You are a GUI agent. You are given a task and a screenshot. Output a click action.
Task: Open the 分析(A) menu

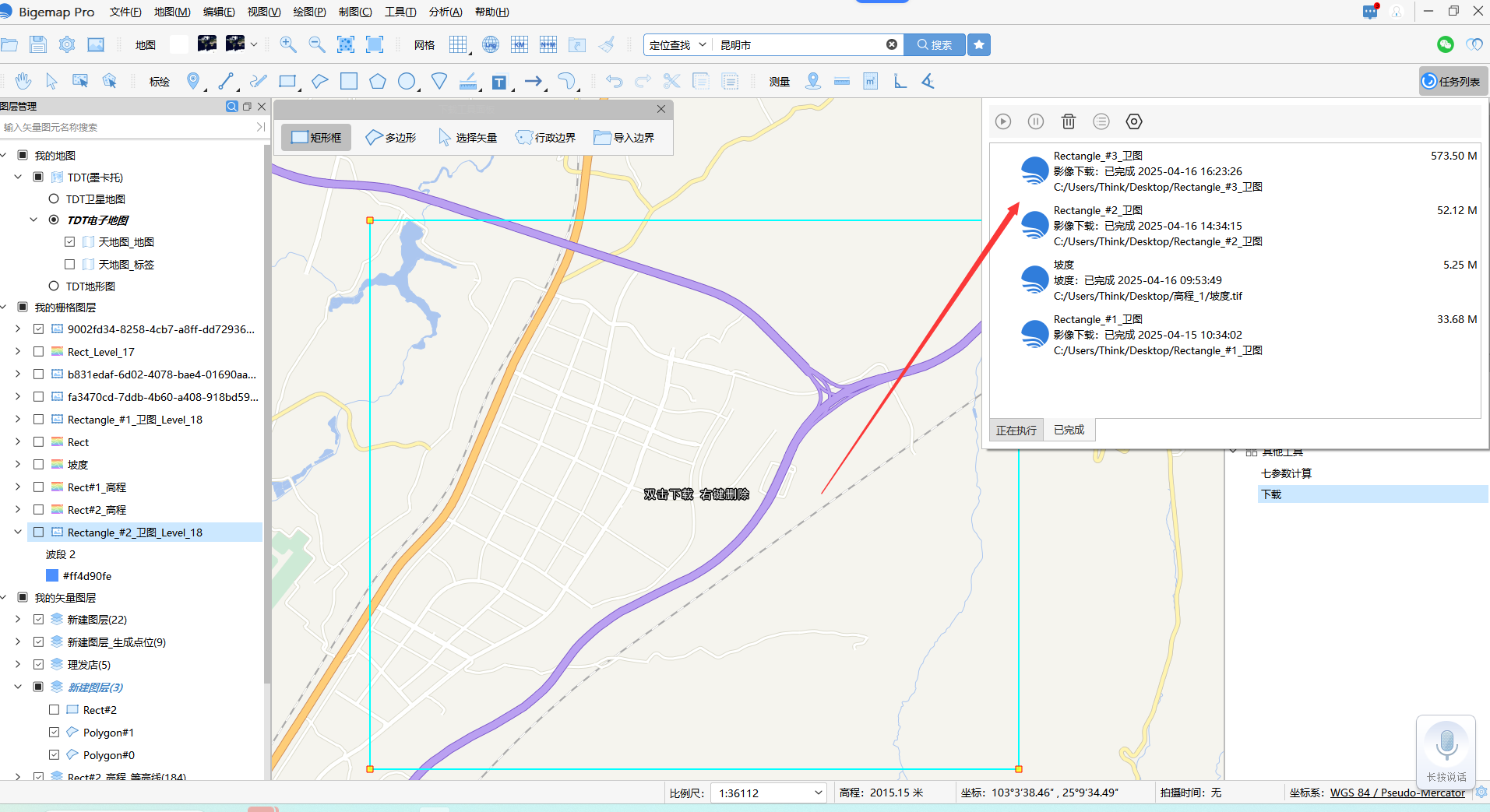446,12
